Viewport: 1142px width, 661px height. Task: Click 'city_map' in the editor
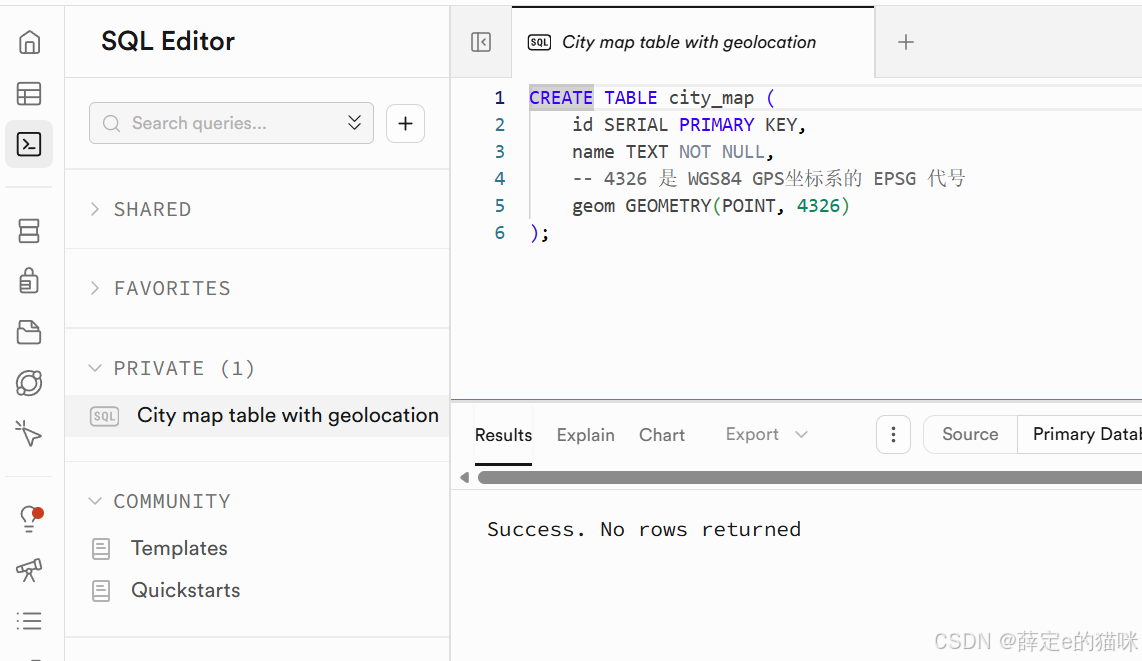(x=712, y=98)
